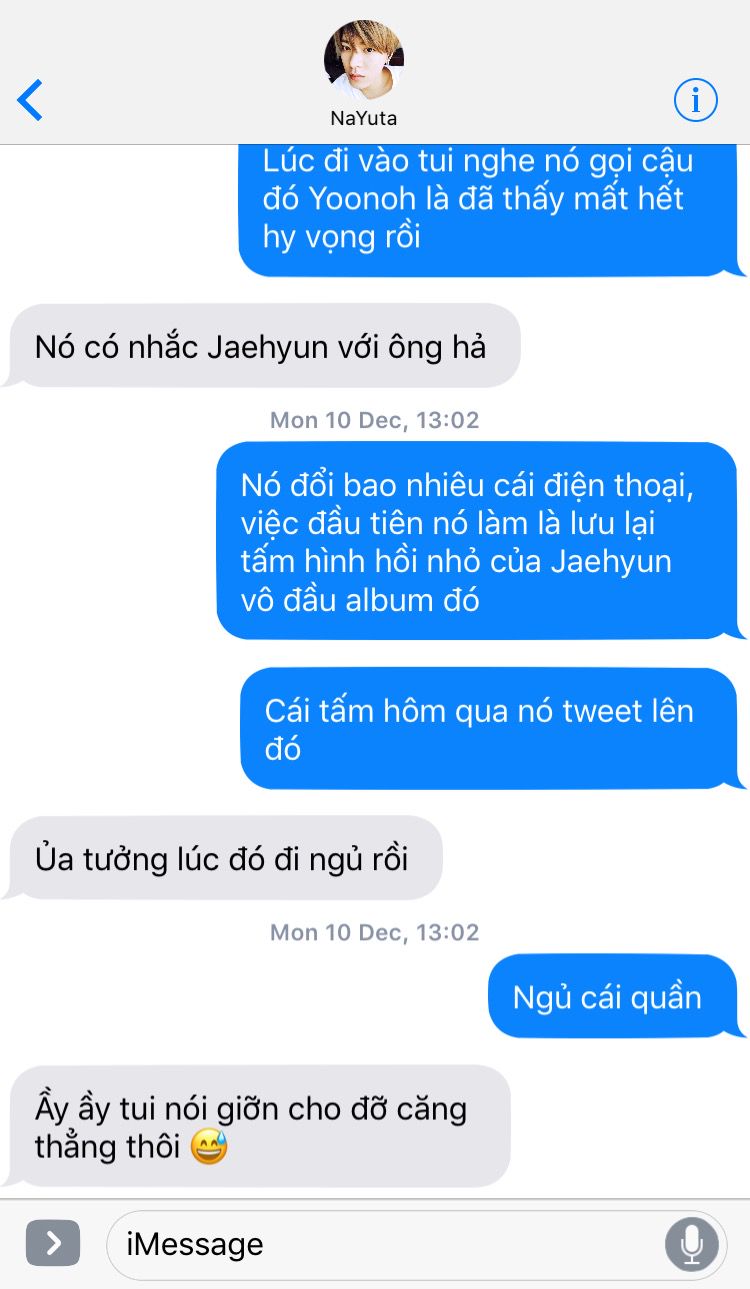Viewport: 750px width, 1289px height.
Task: Open the contact info icon
Action: point(696,100)
